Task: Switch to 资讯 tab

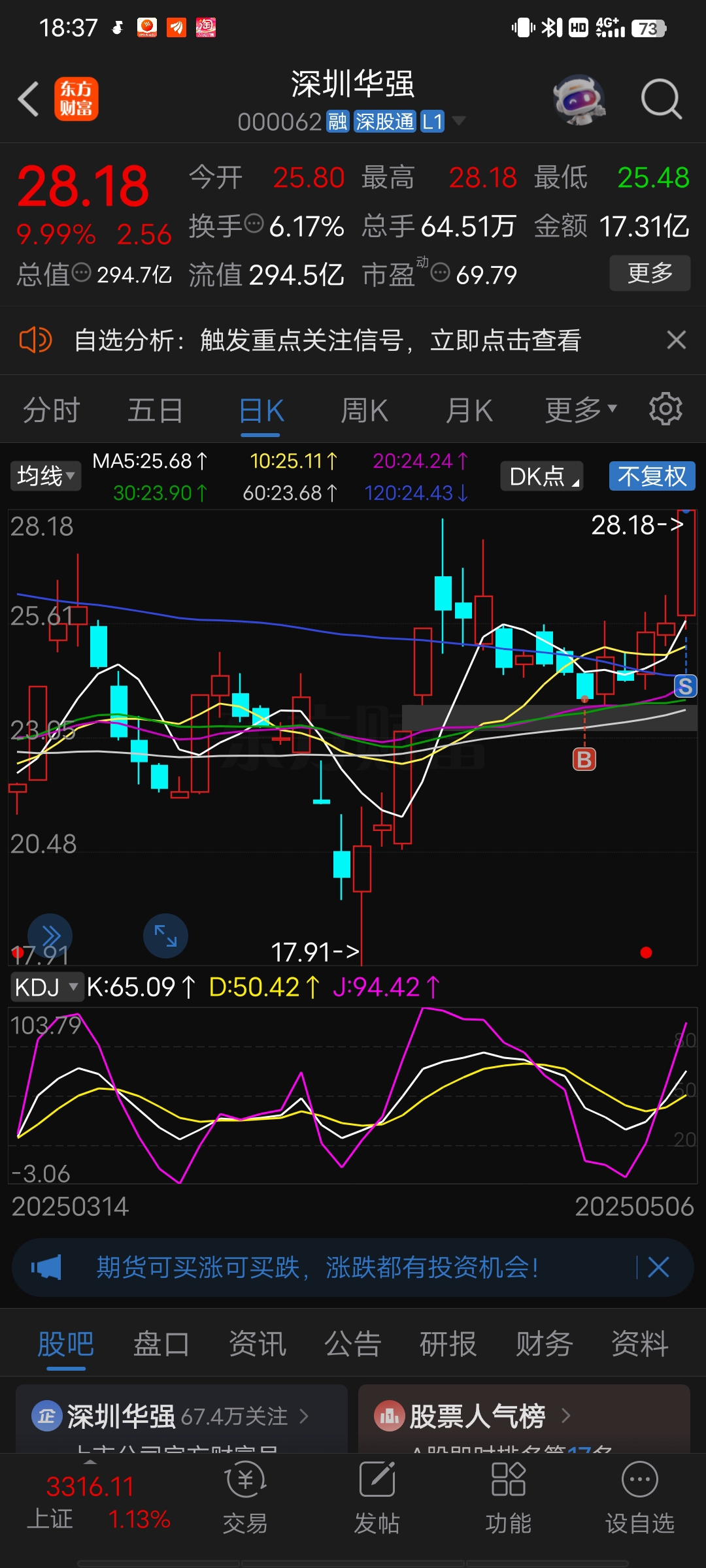Action: (x=257, y=1344)
